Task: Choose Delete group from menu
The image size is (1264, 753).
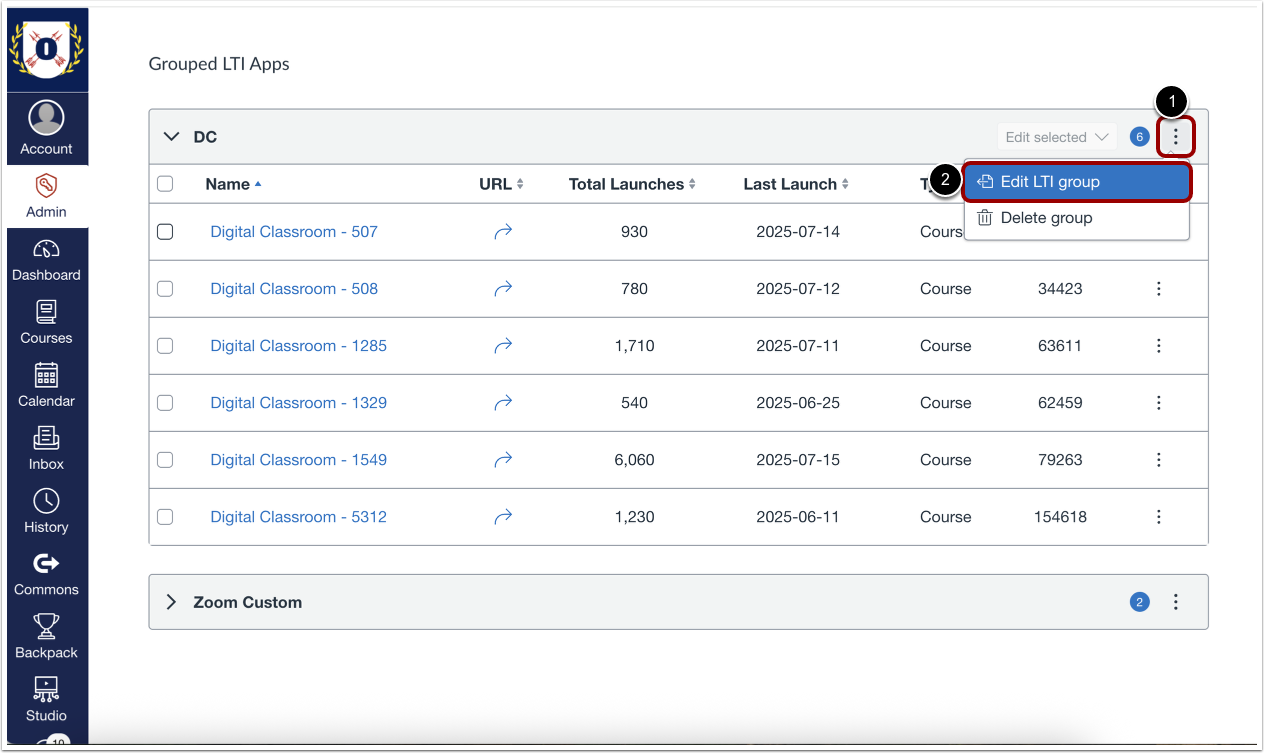Action: 1077,218
